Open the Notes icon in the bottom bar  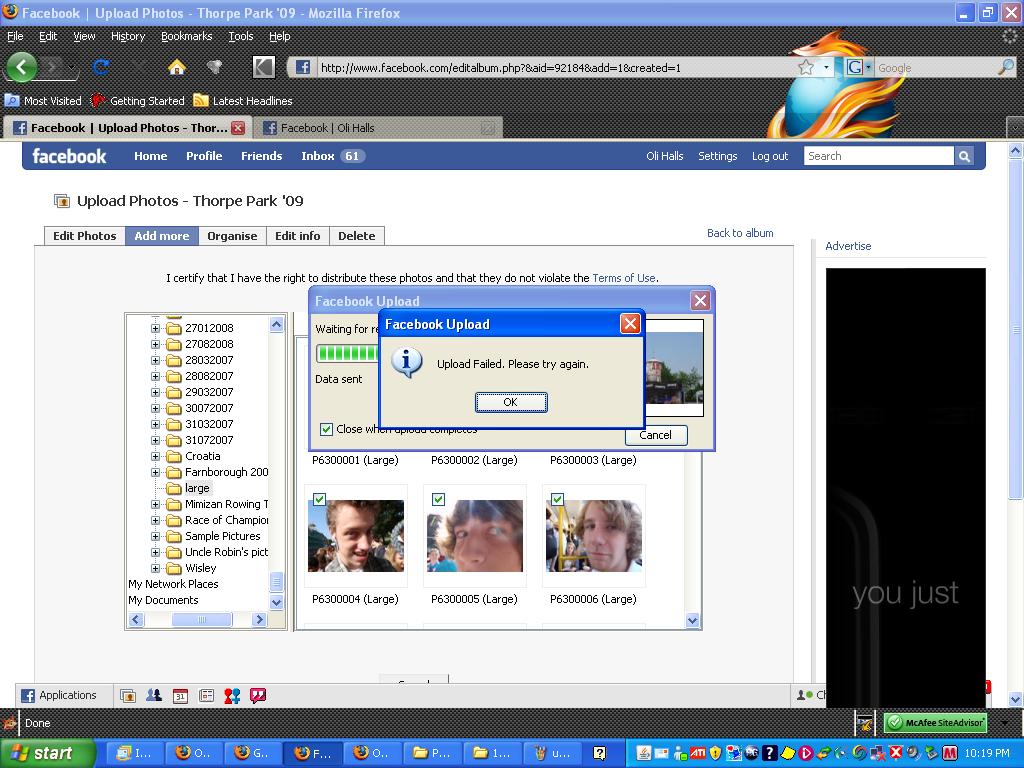[x=206, y=696]
